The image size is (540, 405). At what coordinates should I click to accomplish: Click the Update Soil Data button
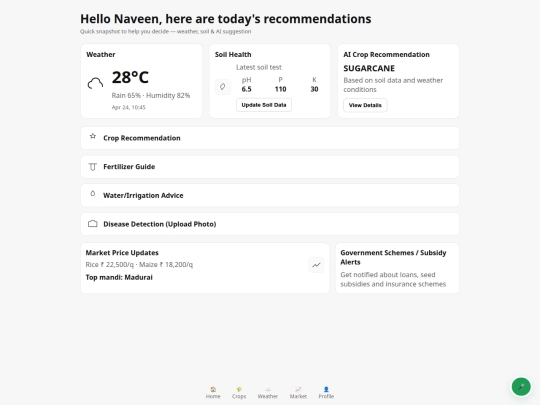pos(264,105)
